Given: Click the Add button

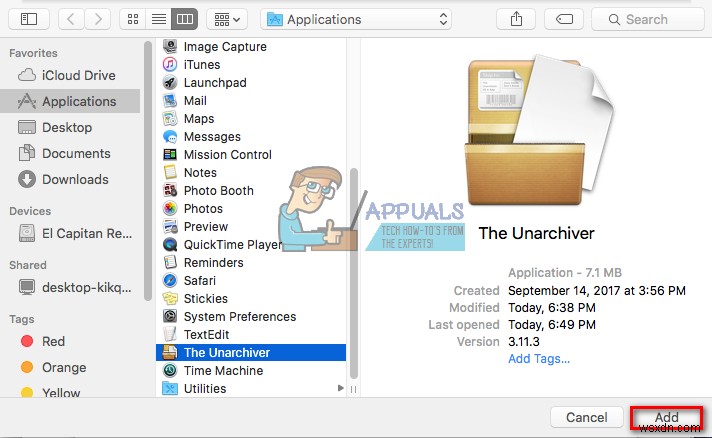Looking at the screenshot, I should pos(667,418).
